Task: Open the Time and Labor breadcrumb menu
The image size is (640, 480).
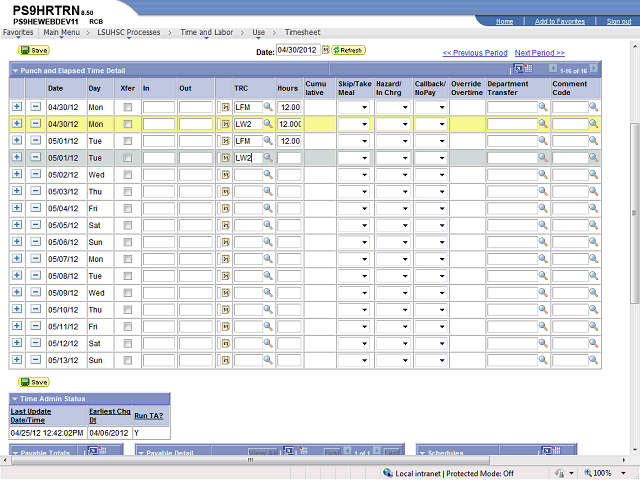Action: coord(206,33)
